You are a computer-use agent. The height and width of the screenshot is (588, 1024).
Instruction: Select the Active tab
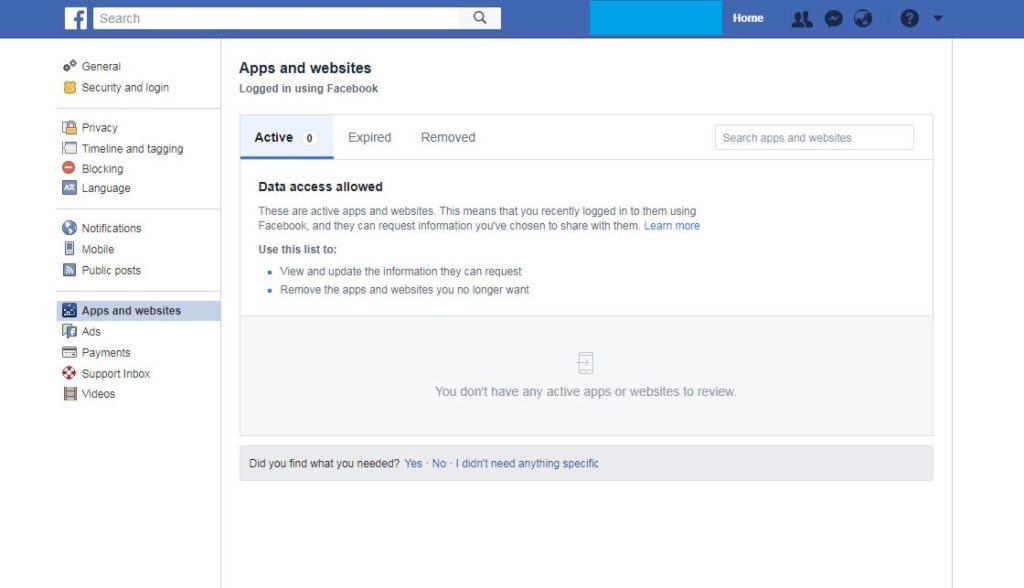(x=274, y=138)
